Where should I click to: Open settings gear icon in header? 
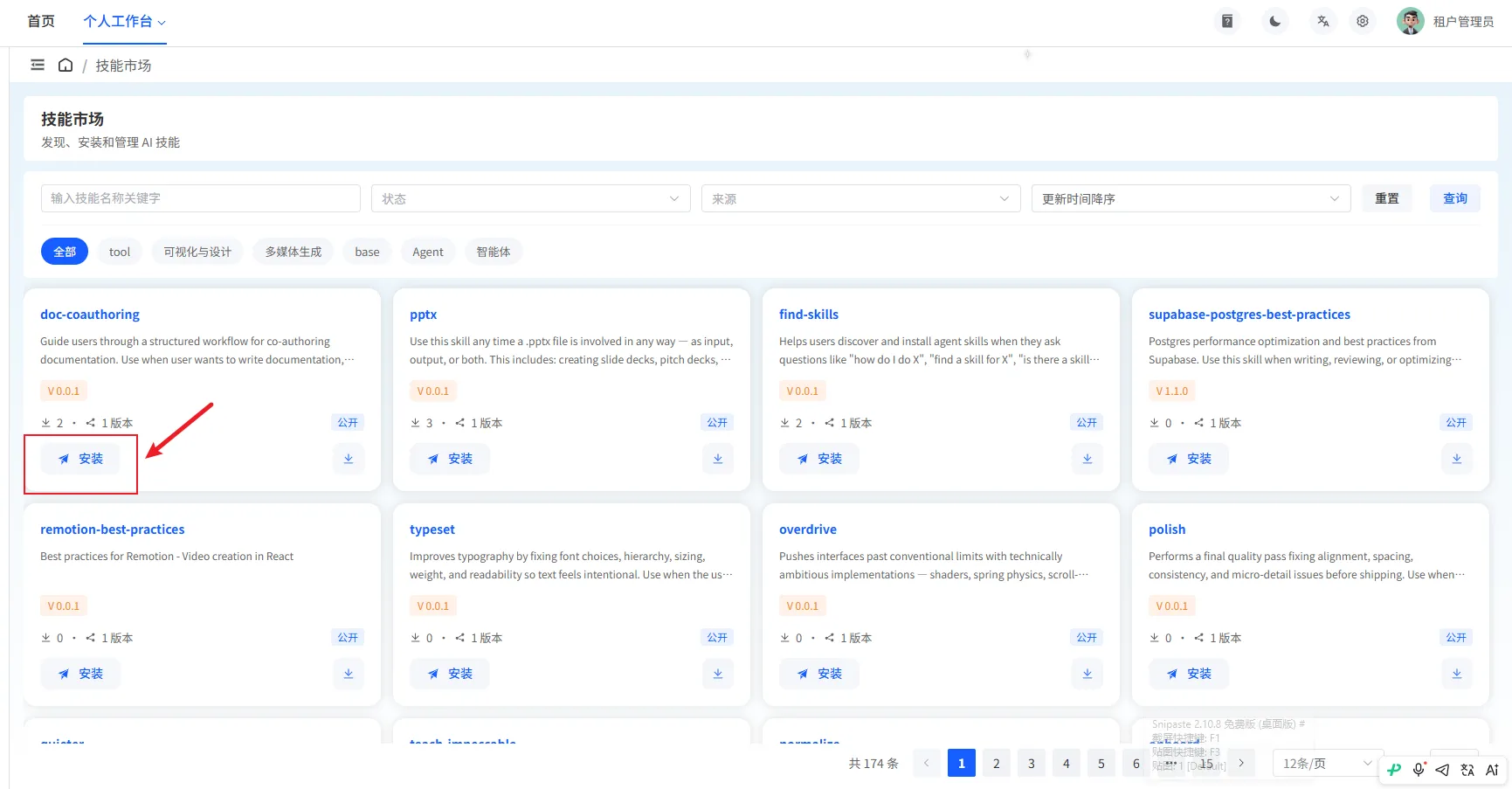click(x=1363, y=21)
